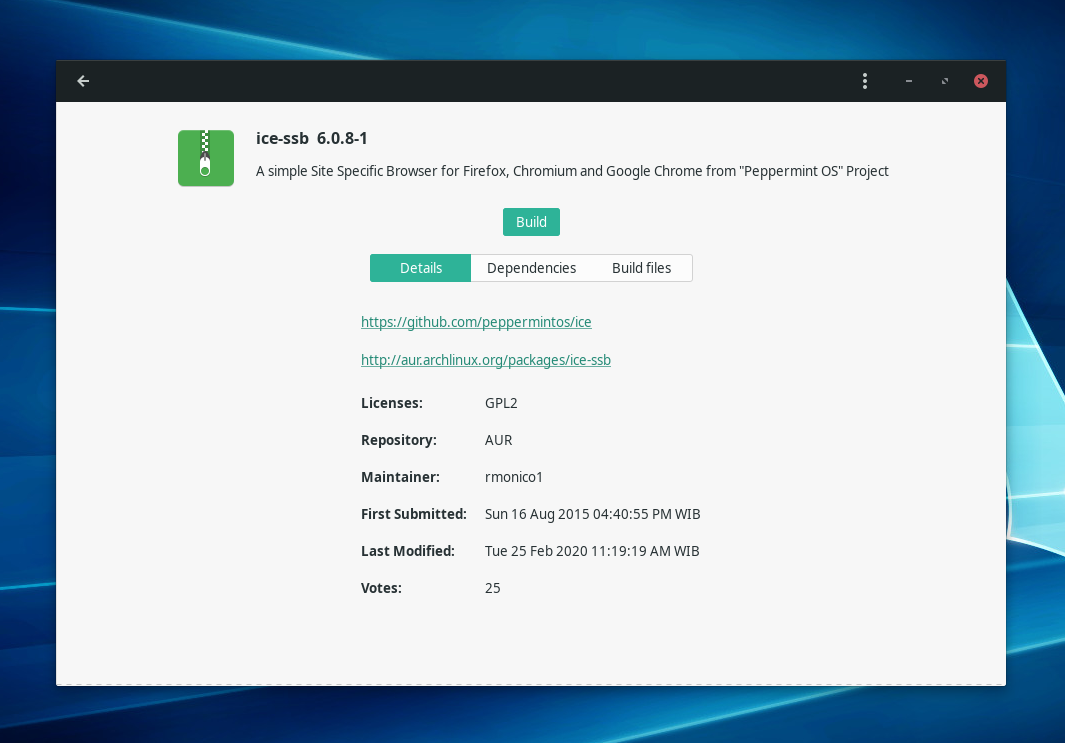Show the Build files tab

point(641,268)
